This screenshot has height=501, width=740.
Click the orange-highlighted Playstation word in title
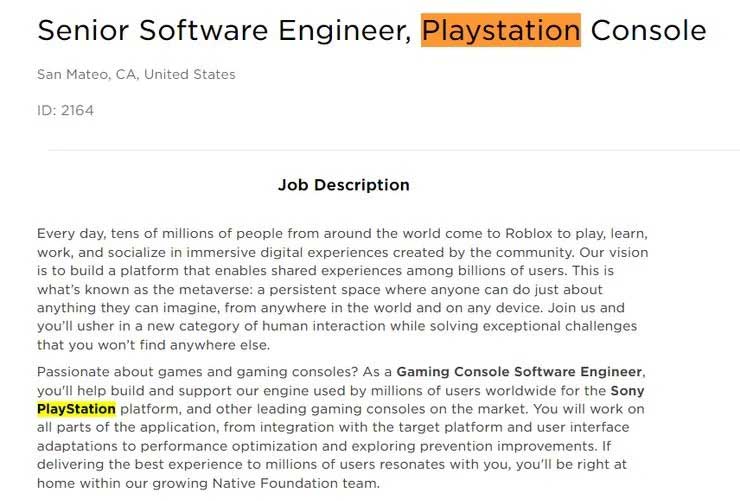pos(500,30)
